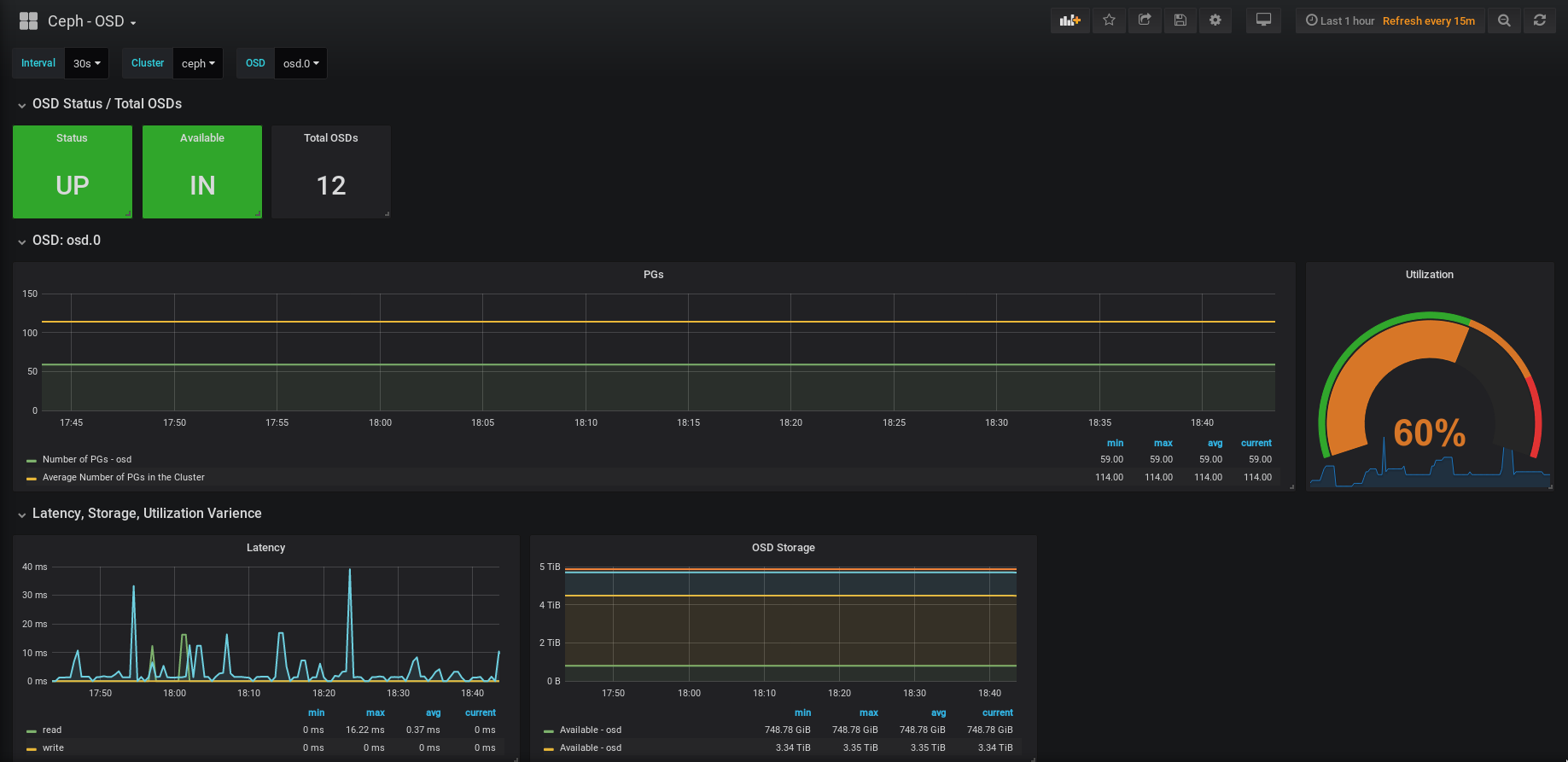Collapse the 'Latency, Storage, Utilization Varience' row

click(x=146, y=513)
